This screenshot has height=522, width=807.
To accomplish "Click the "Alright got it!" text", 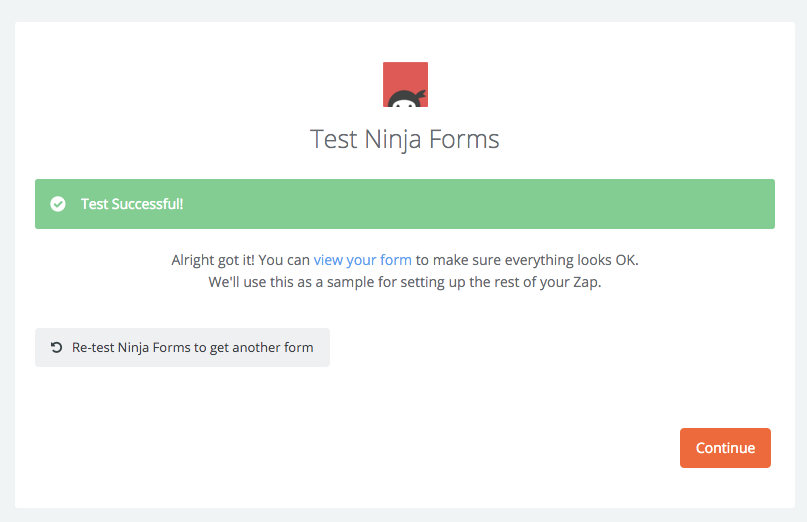I will click(212, 260).
